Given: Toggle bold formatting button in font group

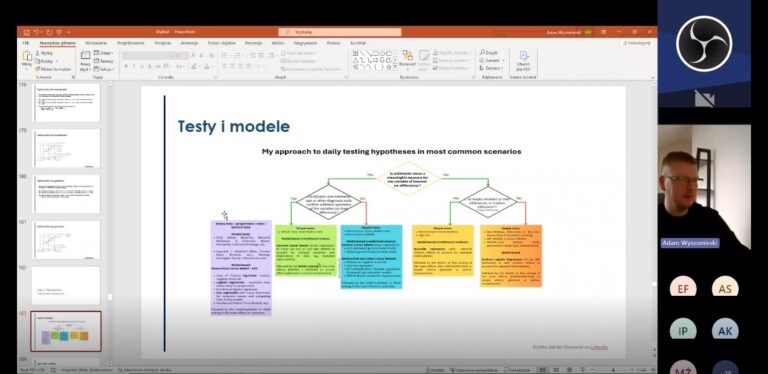Looking at the screenshot, I should click(x=126, y=66).
